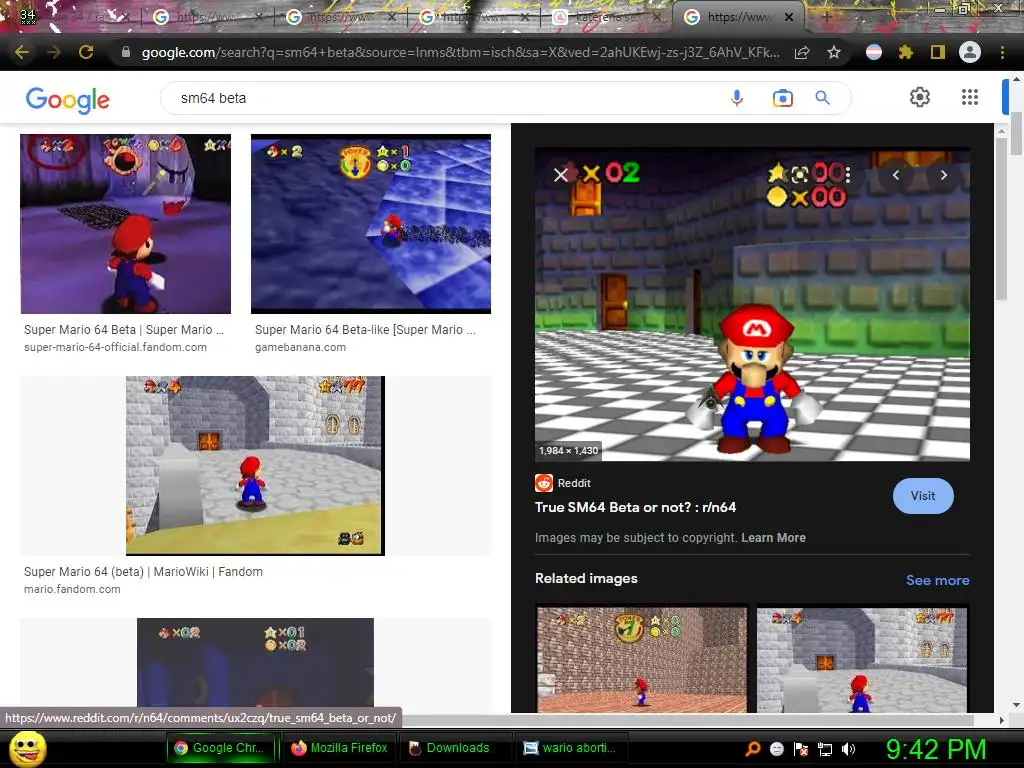This screenshot has height=768, width=1024.
Task: Share this page using the share icon
Action: pyautogui.click(x=802, y=52)
